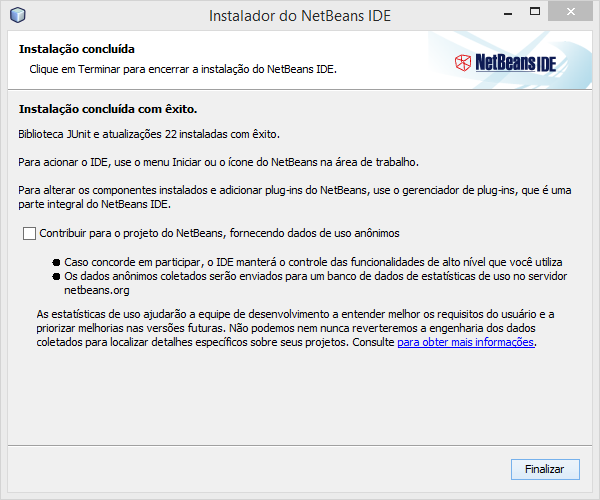The image size is (600, 500).
Task: Click 'As estatísticas de uso ajudarão' paragraph
Action: [x=295, y=328]
